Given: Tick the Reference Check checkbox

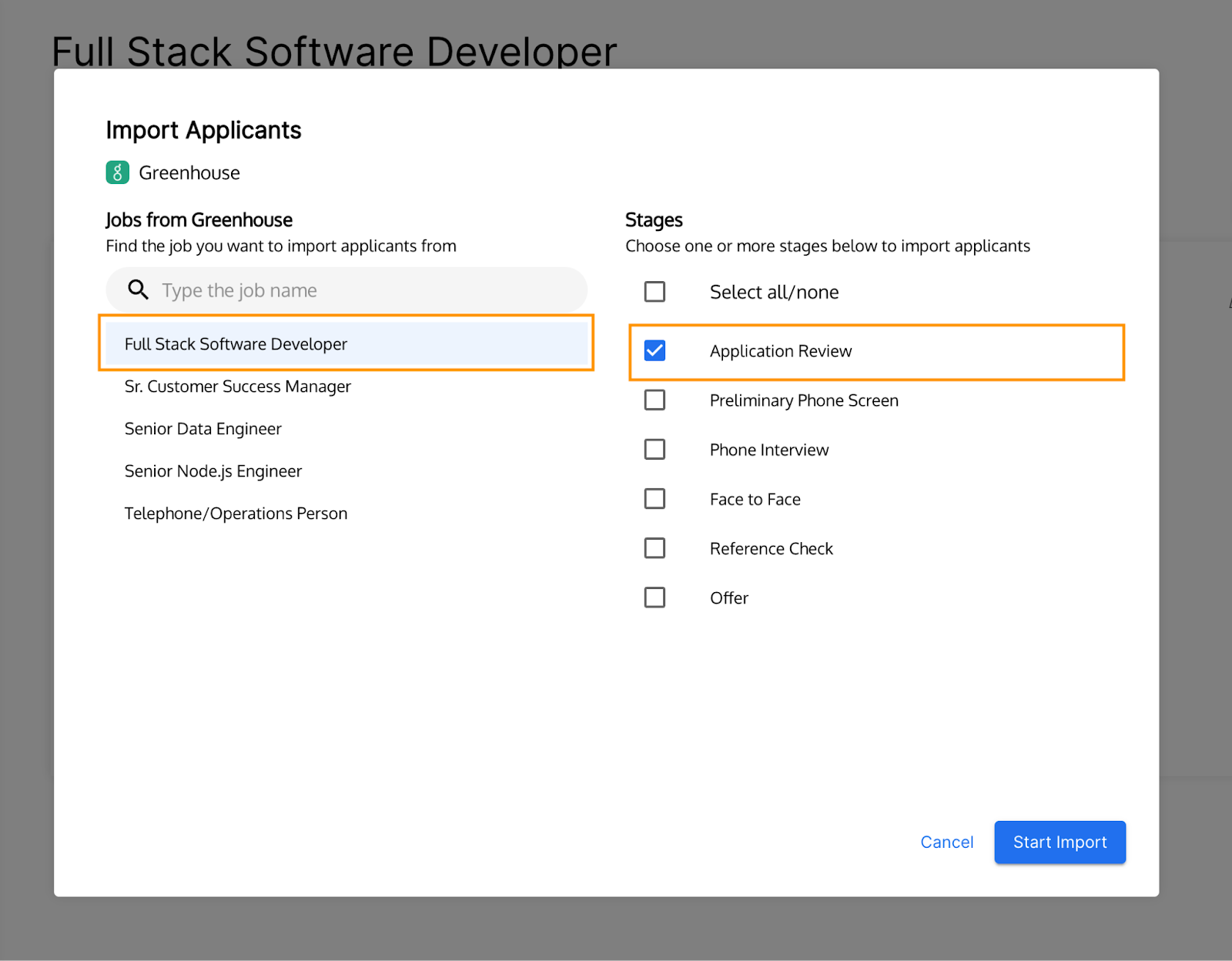Looking at the screenshot, I should click(654, 547).
